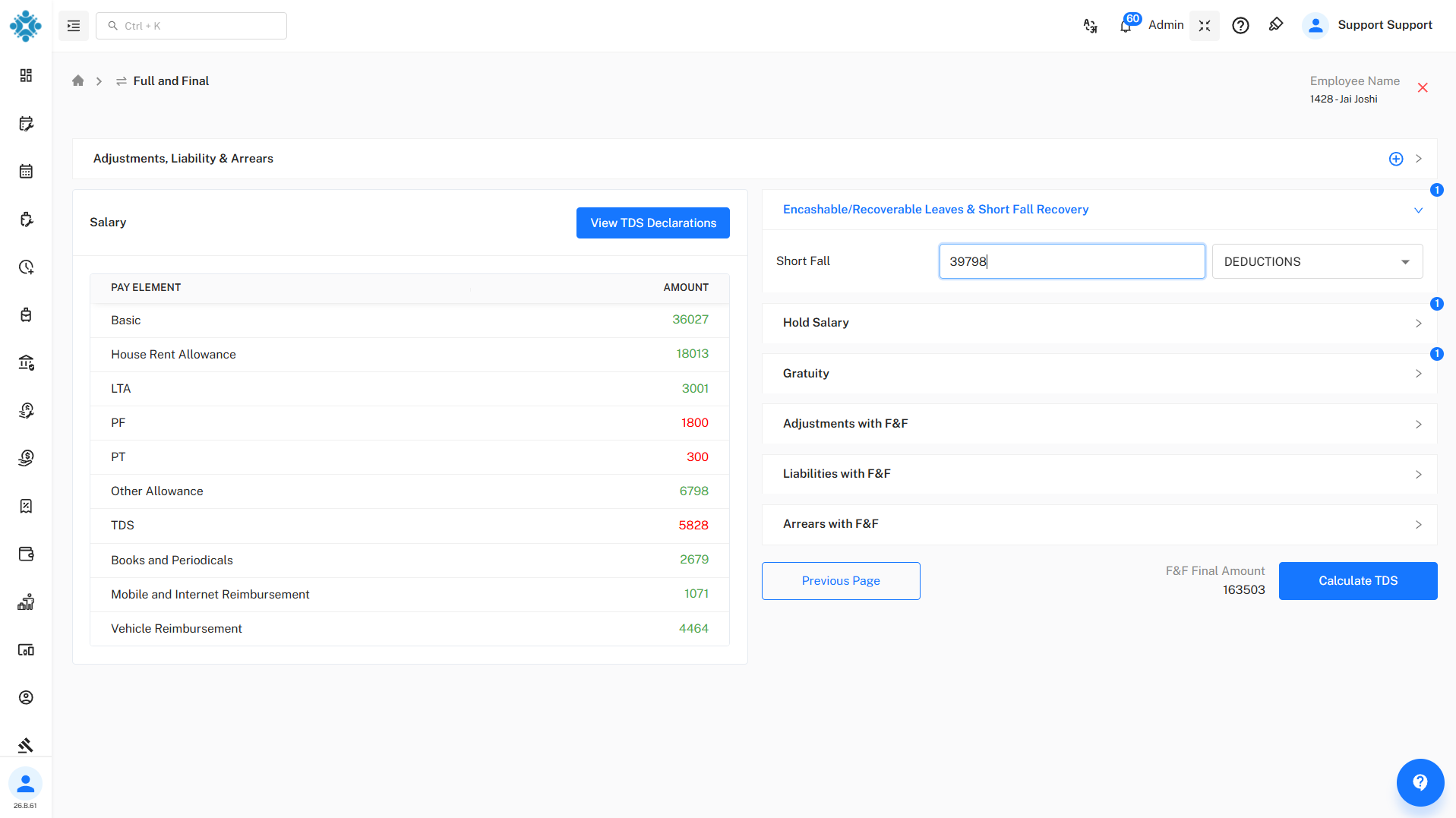Click the plus circle icon on Adjustments header
1456x818 pixels.
coord(1396,159)
